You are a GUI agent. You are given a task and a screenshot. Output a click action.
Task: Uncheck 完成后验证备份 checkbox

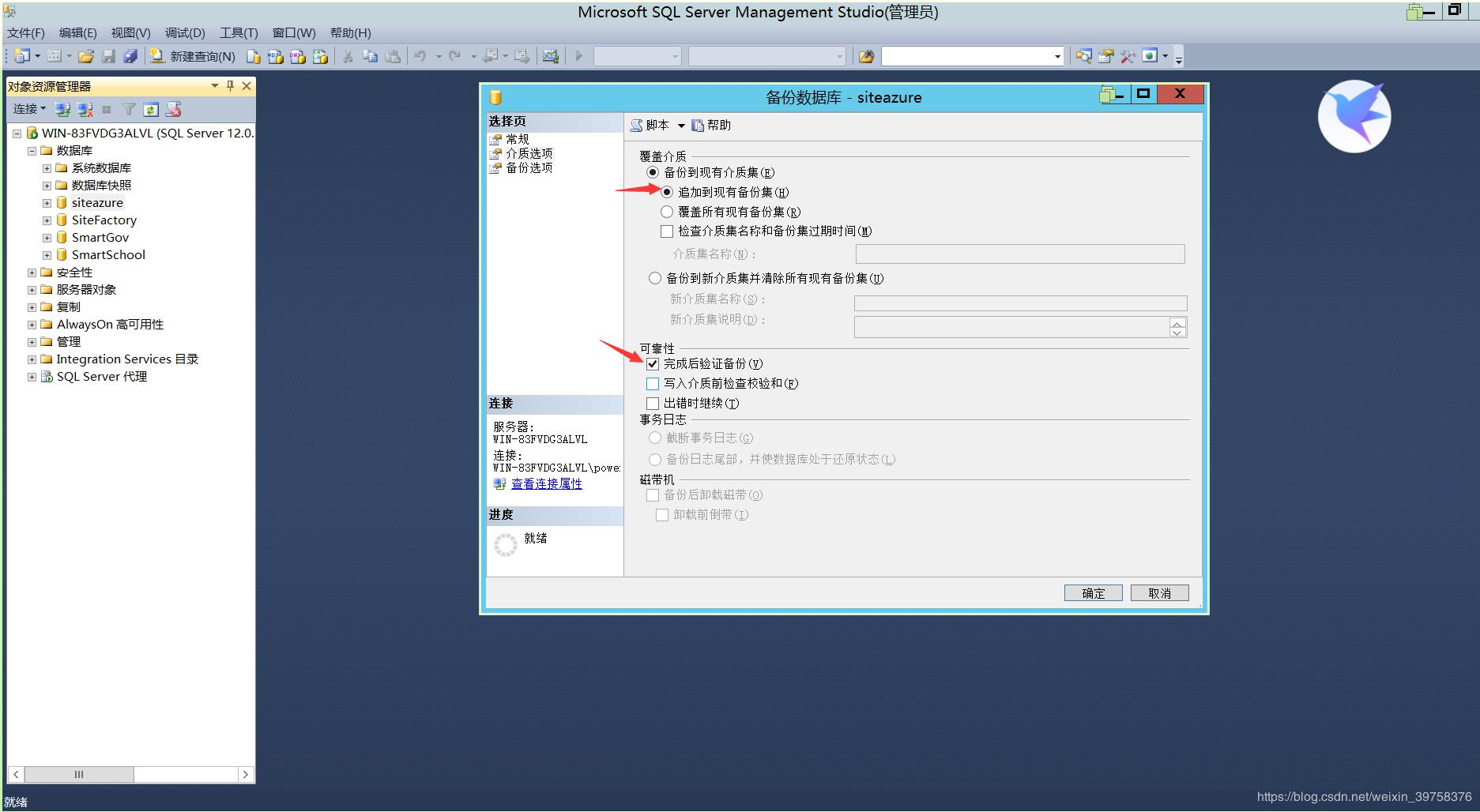(x=653, y=364)
